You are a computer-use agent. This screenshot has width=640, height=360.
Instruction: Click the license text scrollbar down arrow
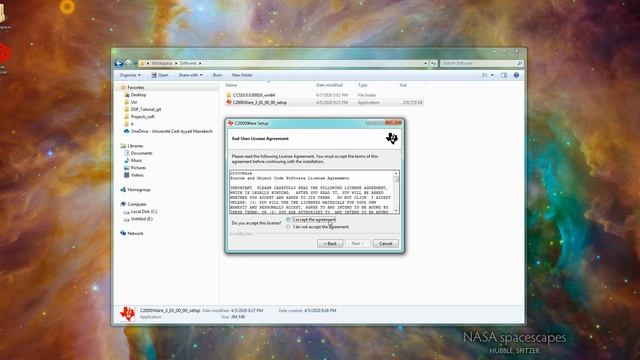point(396,211)
